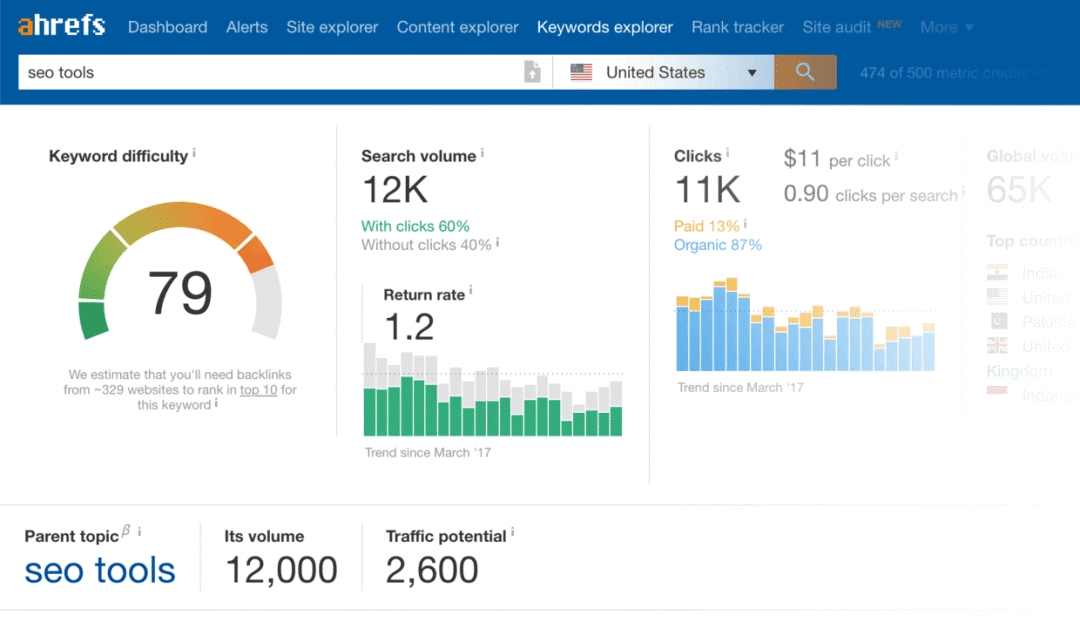Viewport: 1080px width, 629px height.
Task: Expand the More menu in navigation
Action: 946,27
